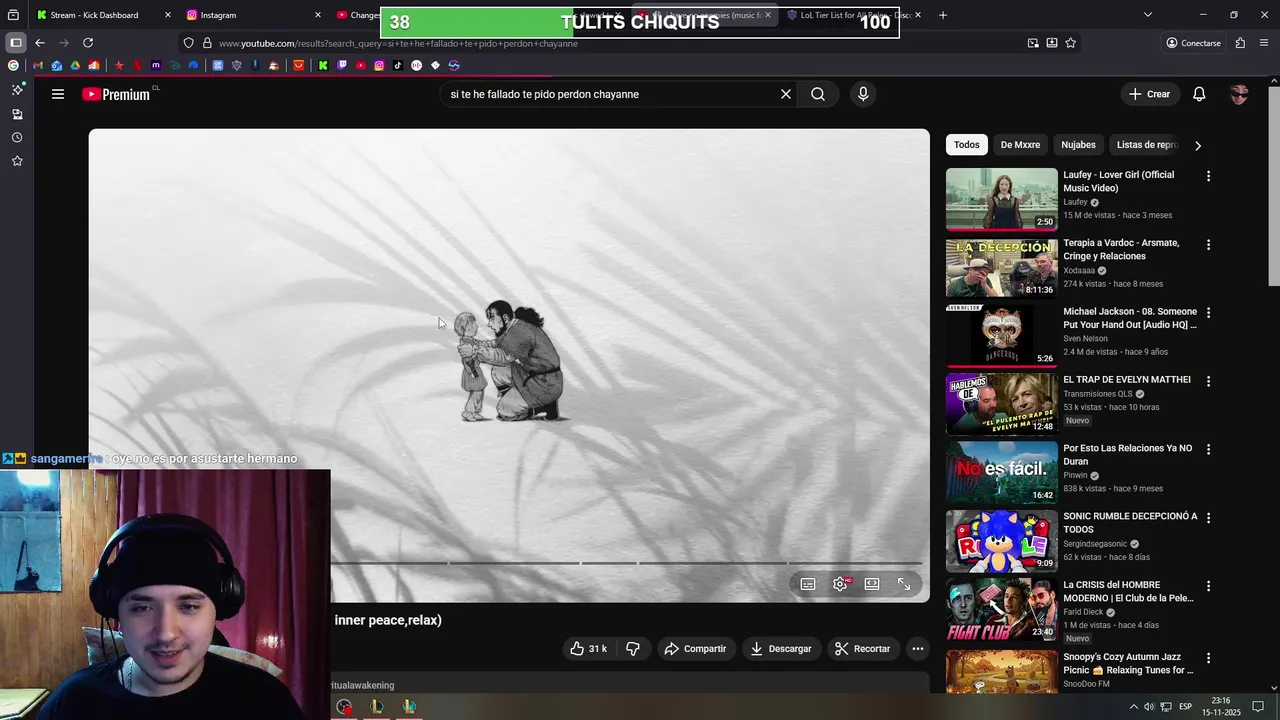Open the browser application menu
This screenshot has width=1280, height=720.
click(1265, 43)
